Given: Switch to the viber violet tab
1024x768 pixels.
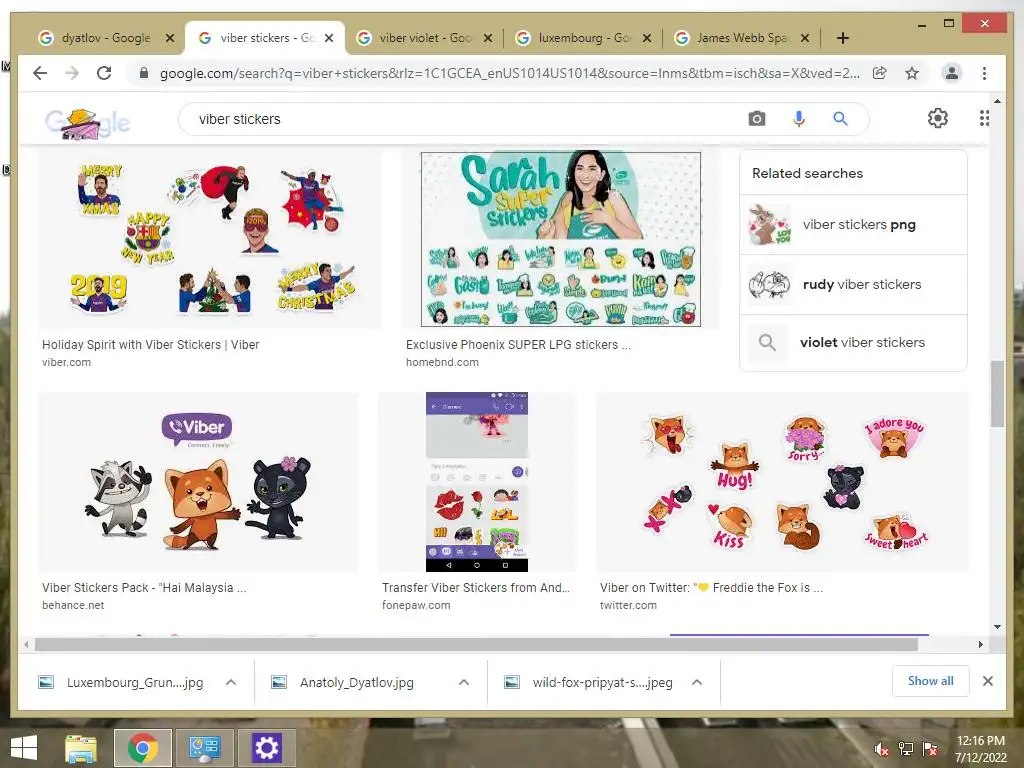Looking at the screenshot, I should [x=424, y=38].
